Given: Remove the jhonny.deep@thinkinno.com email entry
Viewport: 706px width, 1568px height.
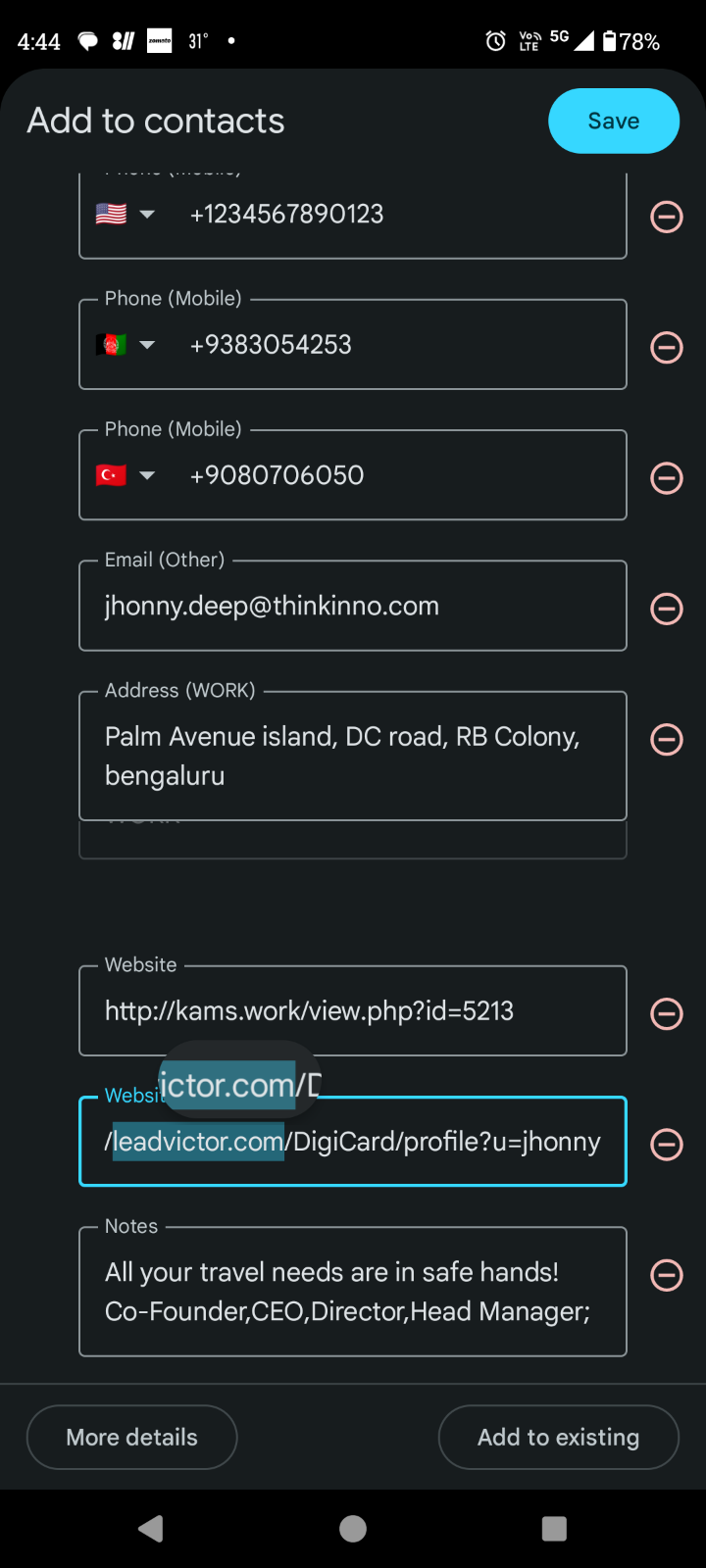Looking at the screenshot, I should (x=667, y=609).
